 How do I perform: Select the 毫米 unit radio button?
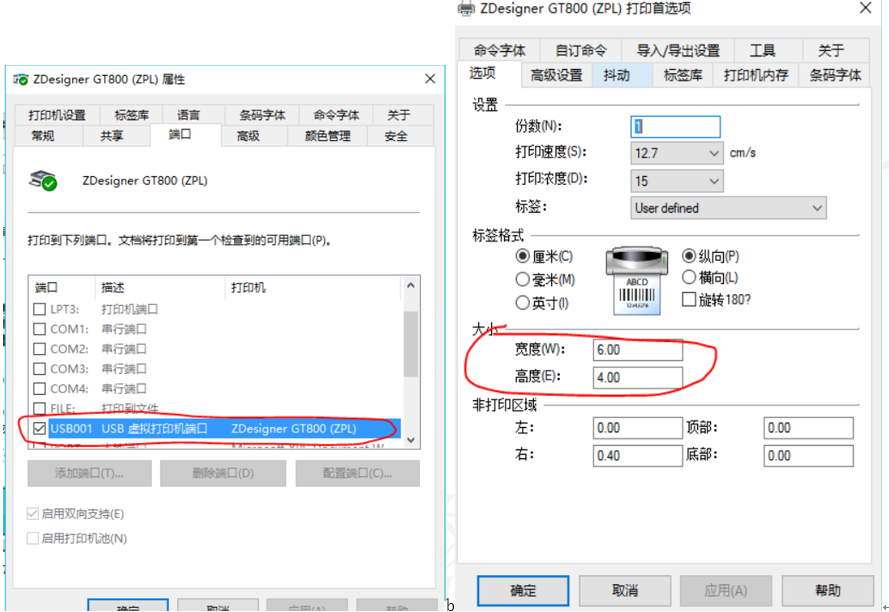click(522, 280)
